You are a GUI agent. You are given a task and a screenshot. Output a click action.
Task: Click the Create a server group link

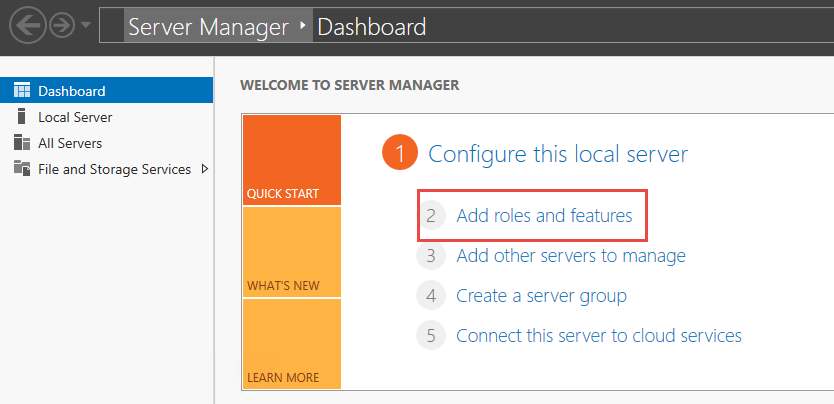click(x=541, y=296)
